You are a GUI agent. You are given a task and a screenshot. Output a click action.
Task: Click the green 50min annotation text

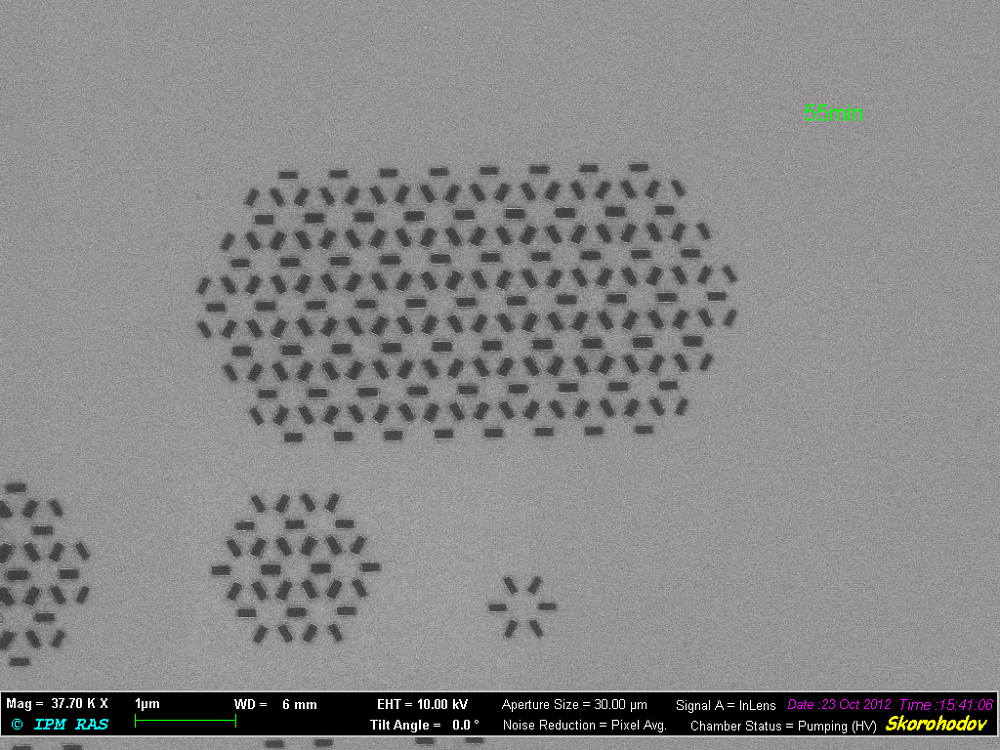tap(833, 114)
